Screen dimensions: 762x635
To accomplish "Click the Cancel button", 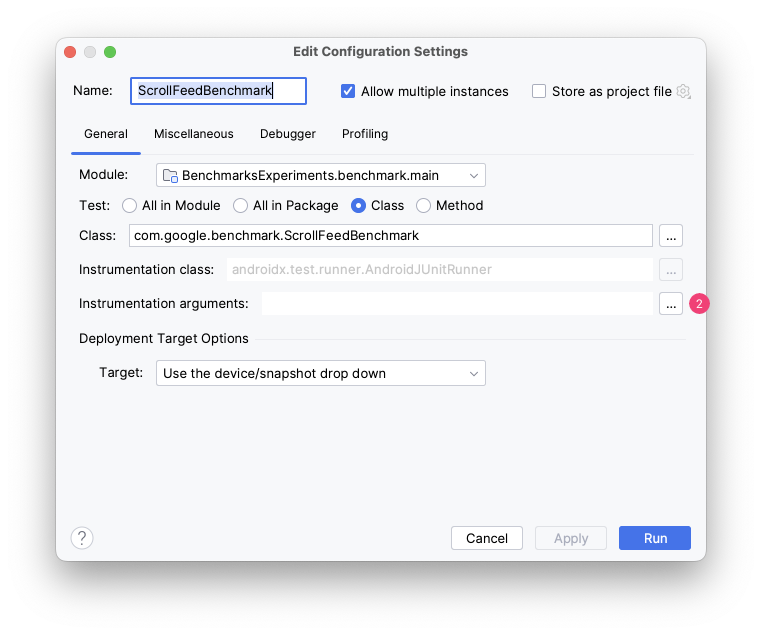I will 486,538.
